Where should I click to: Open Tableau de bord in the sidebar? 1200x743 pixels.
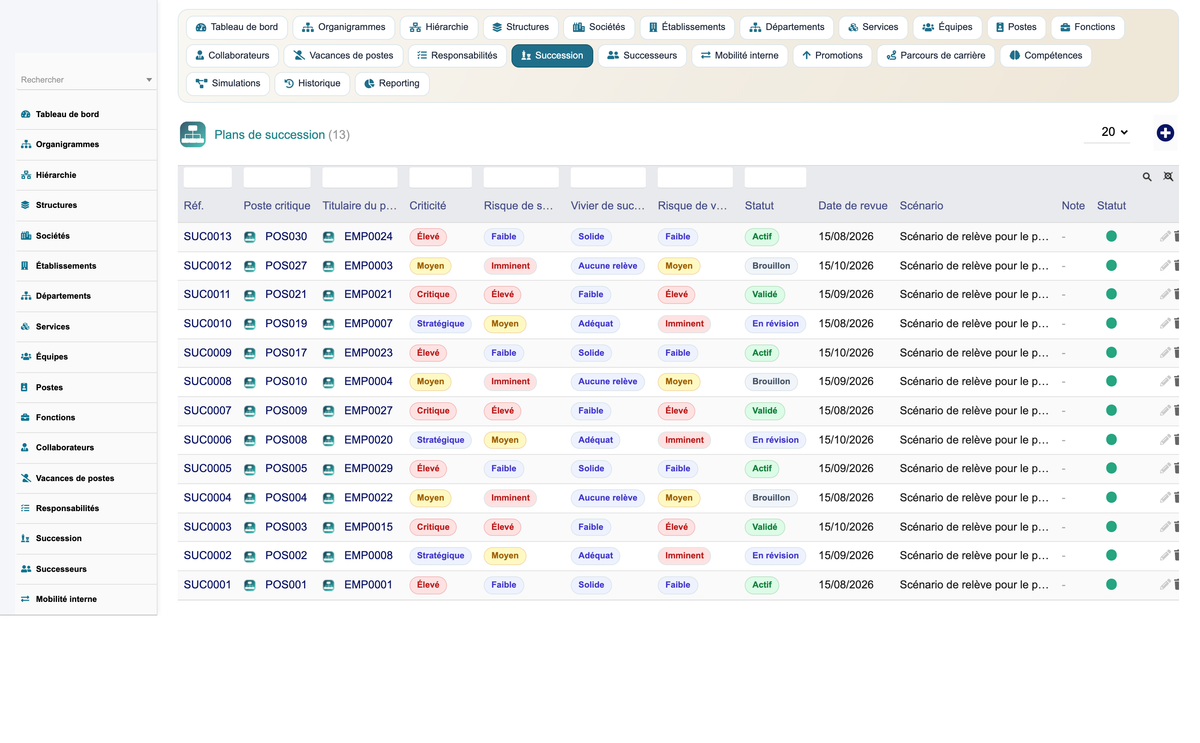[67, 114]
